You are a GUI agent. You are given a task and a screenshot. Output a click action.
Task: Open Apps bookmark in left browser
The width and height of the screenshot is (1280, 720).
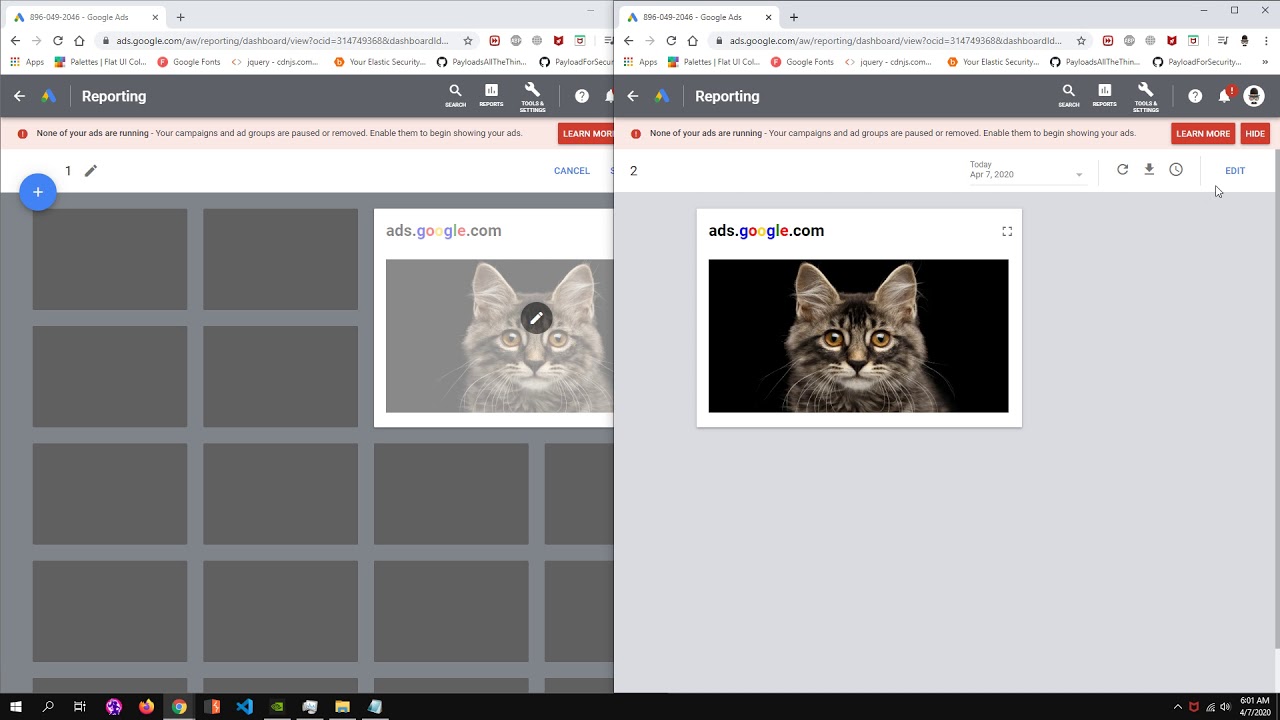click(x=27, y=62)
